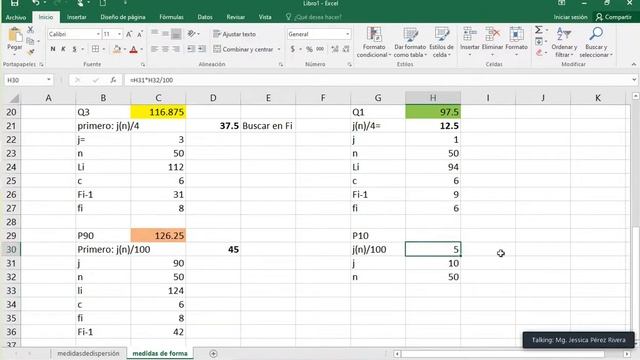640x360 pixels.
Task: Click the Fill down icon
Action: click(539, 41)
